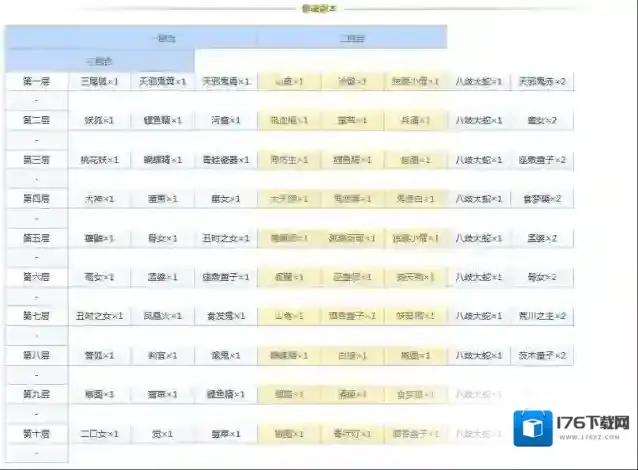Click 八岐大蛇×1 in the 第五层 row
Viewport: 638px width, 470px height.
478,238
